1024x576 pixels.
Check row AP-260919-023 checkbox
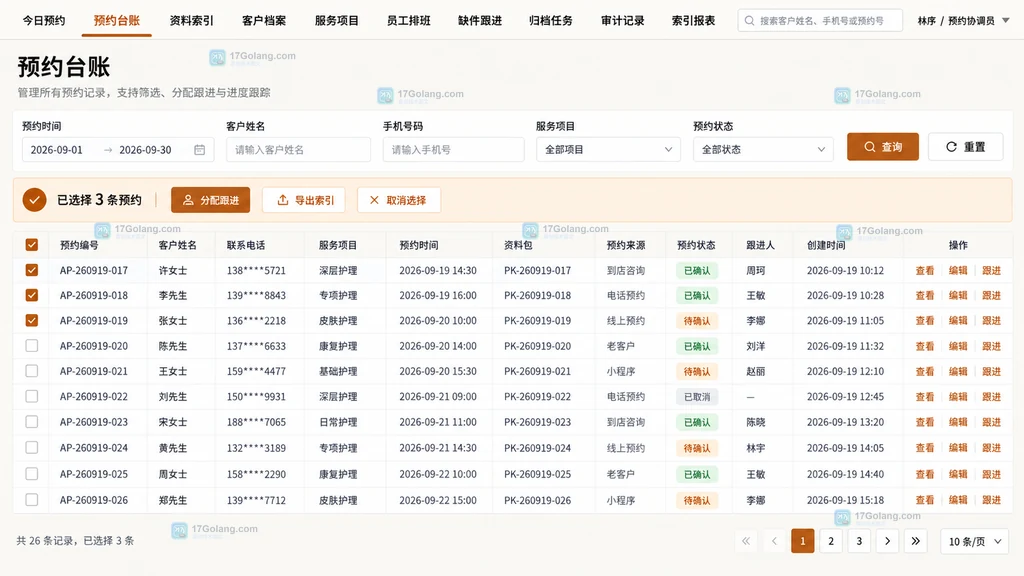click(x=31, y=422)
